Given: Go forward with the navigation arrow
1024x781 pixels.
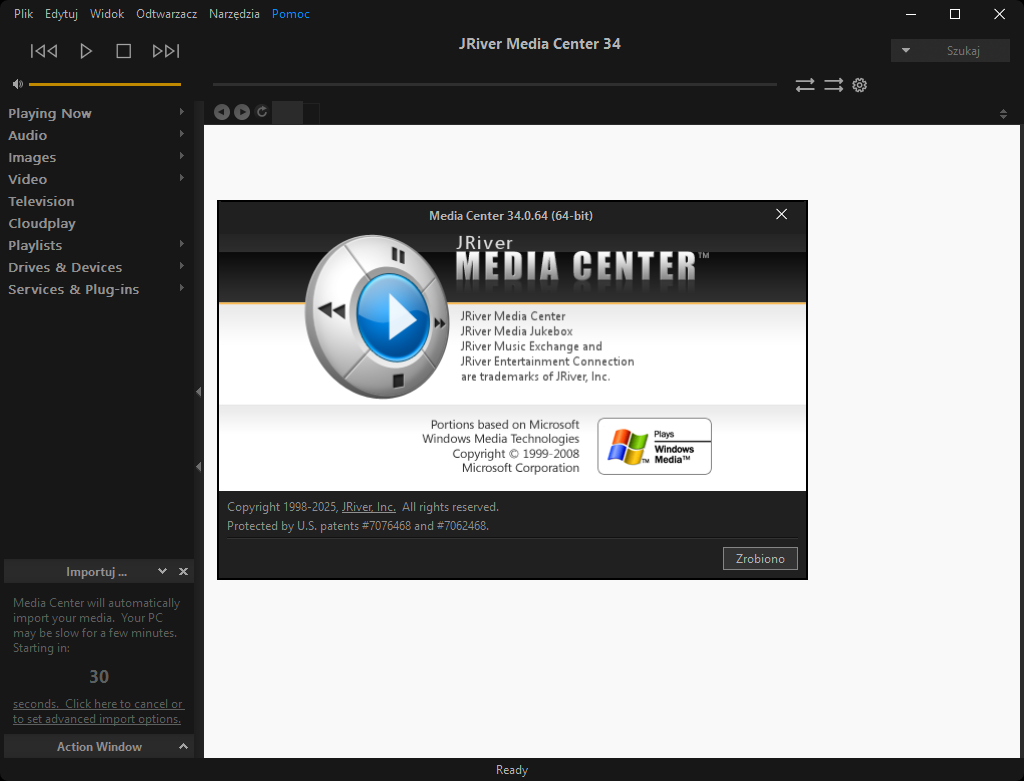Looking at the screenshot, I should point(242,112).
